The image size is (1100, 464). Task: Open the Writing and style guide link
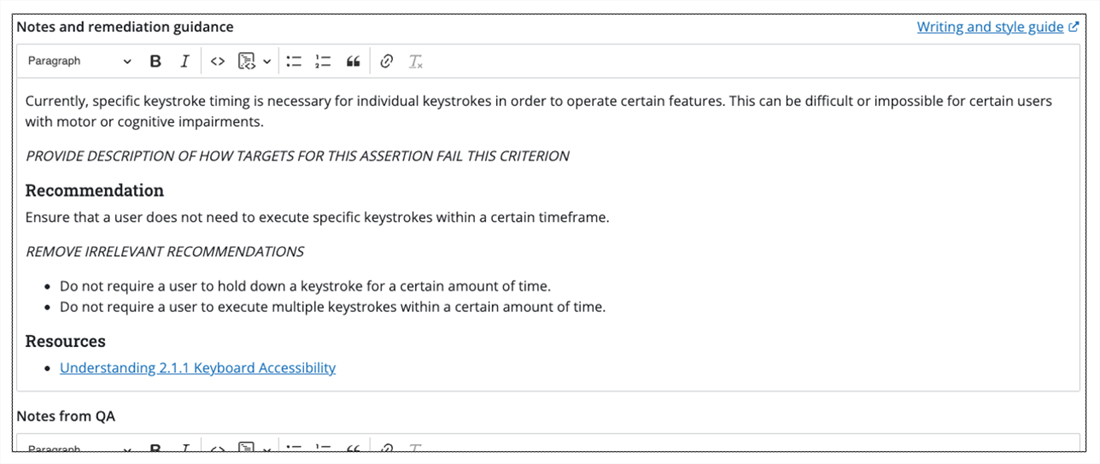990,27
